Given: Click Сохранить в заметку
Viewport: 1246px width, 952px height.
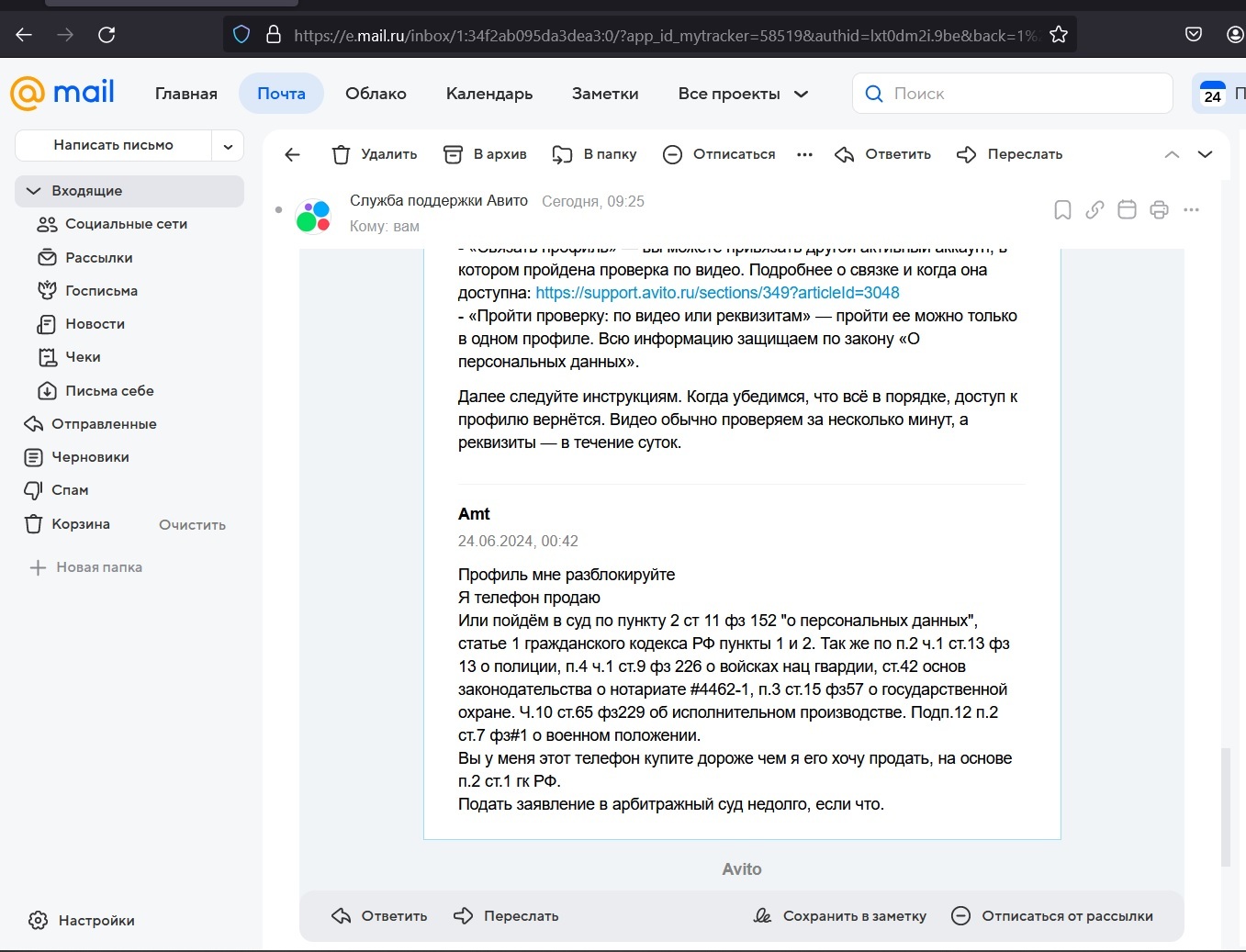Looking at the screenshot, I should pos(840,916).
